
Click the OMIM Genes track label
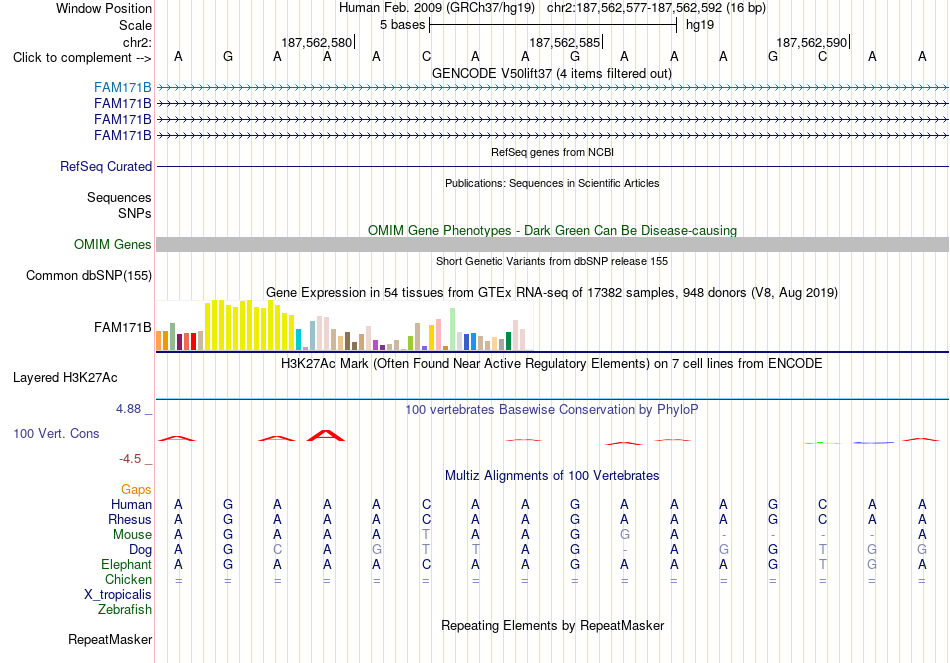pos(112,244)
